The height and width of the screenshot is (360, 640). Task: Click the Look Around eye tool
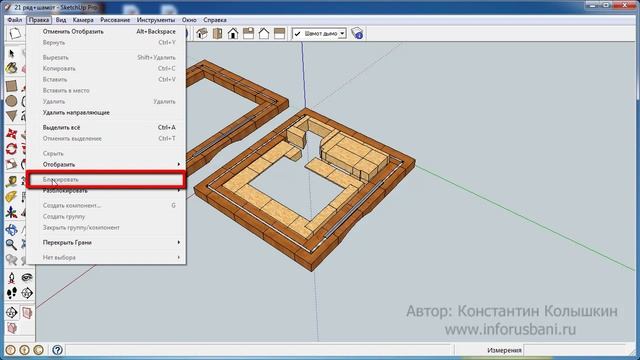[x=27, y=278]
